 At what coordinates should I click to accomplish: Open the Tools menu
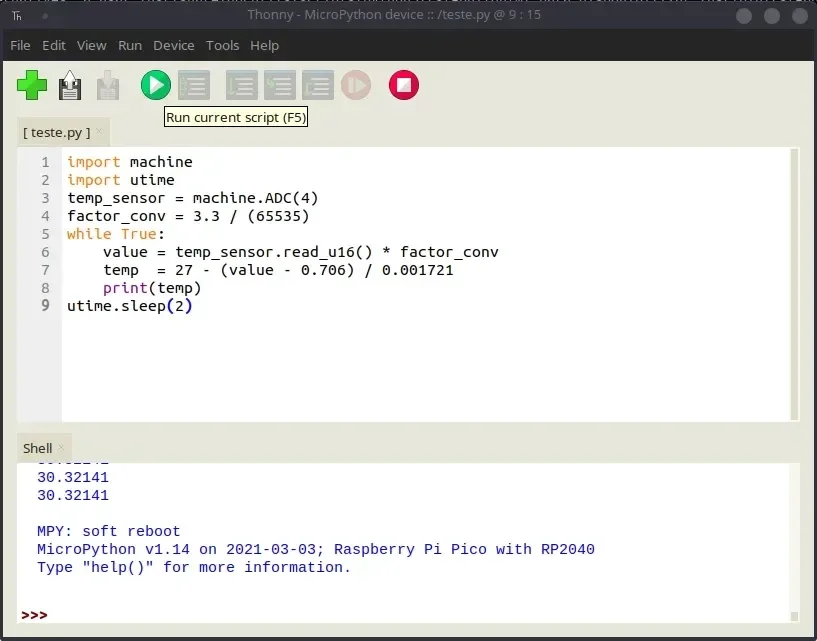click(x=222, y=46)
